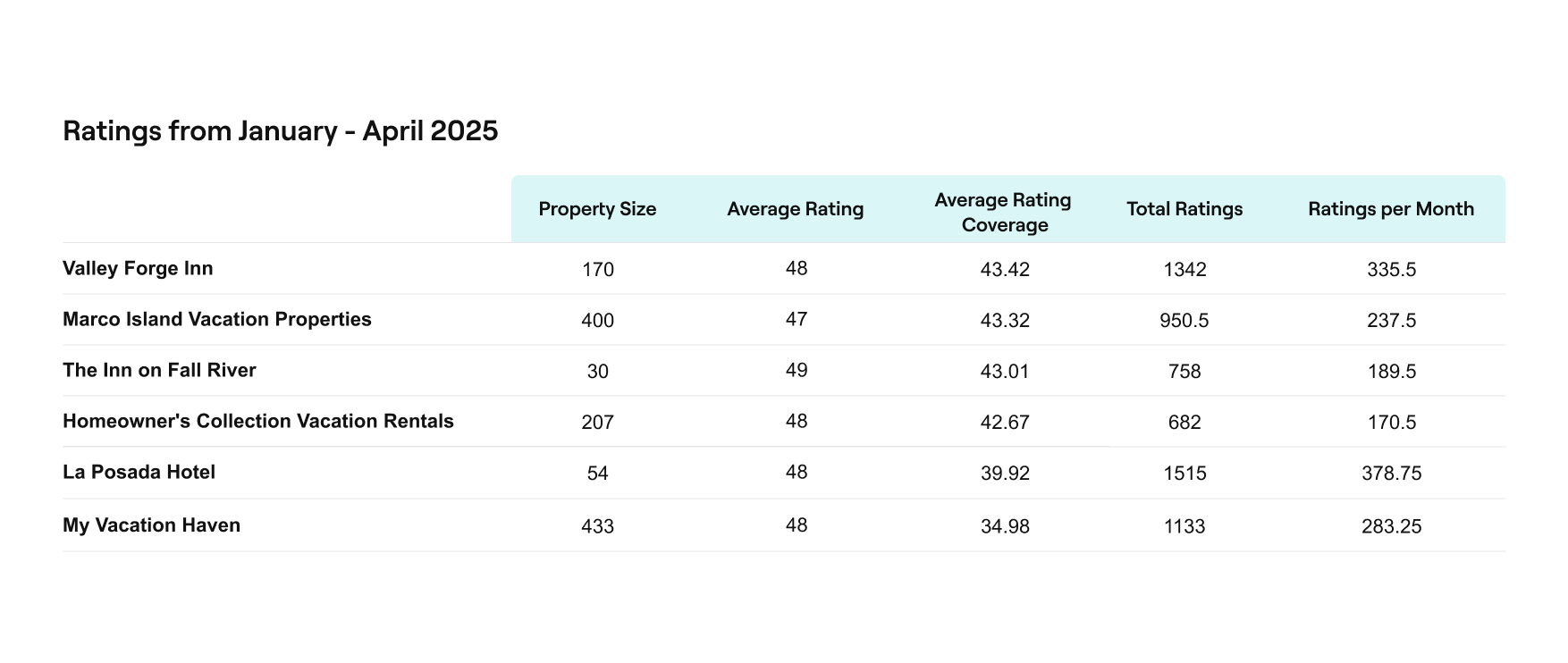
Task: Click the Total Ratings column header
Action: (1184, 209)
